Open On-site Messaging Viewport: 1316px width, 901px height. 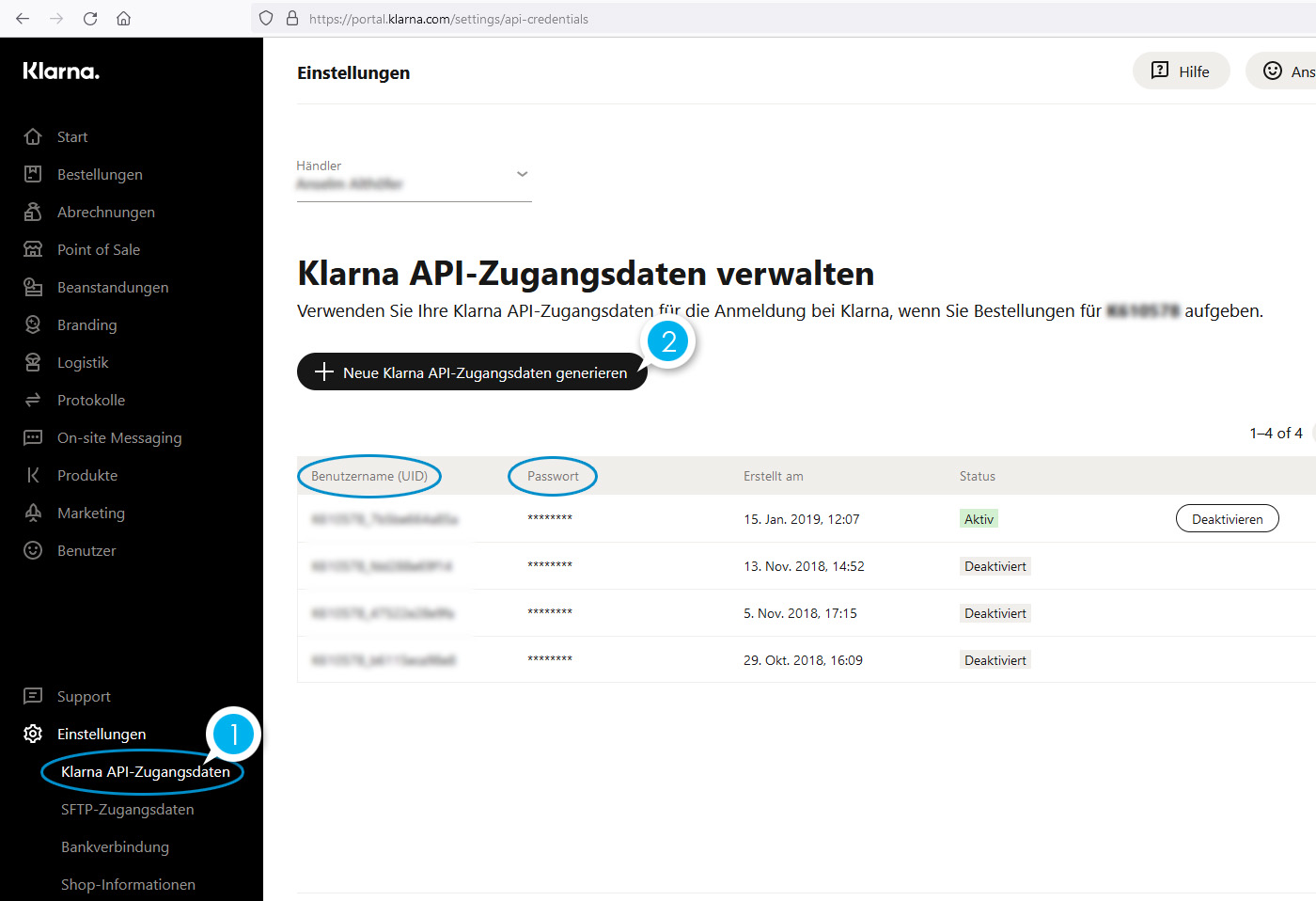(33, 437)
